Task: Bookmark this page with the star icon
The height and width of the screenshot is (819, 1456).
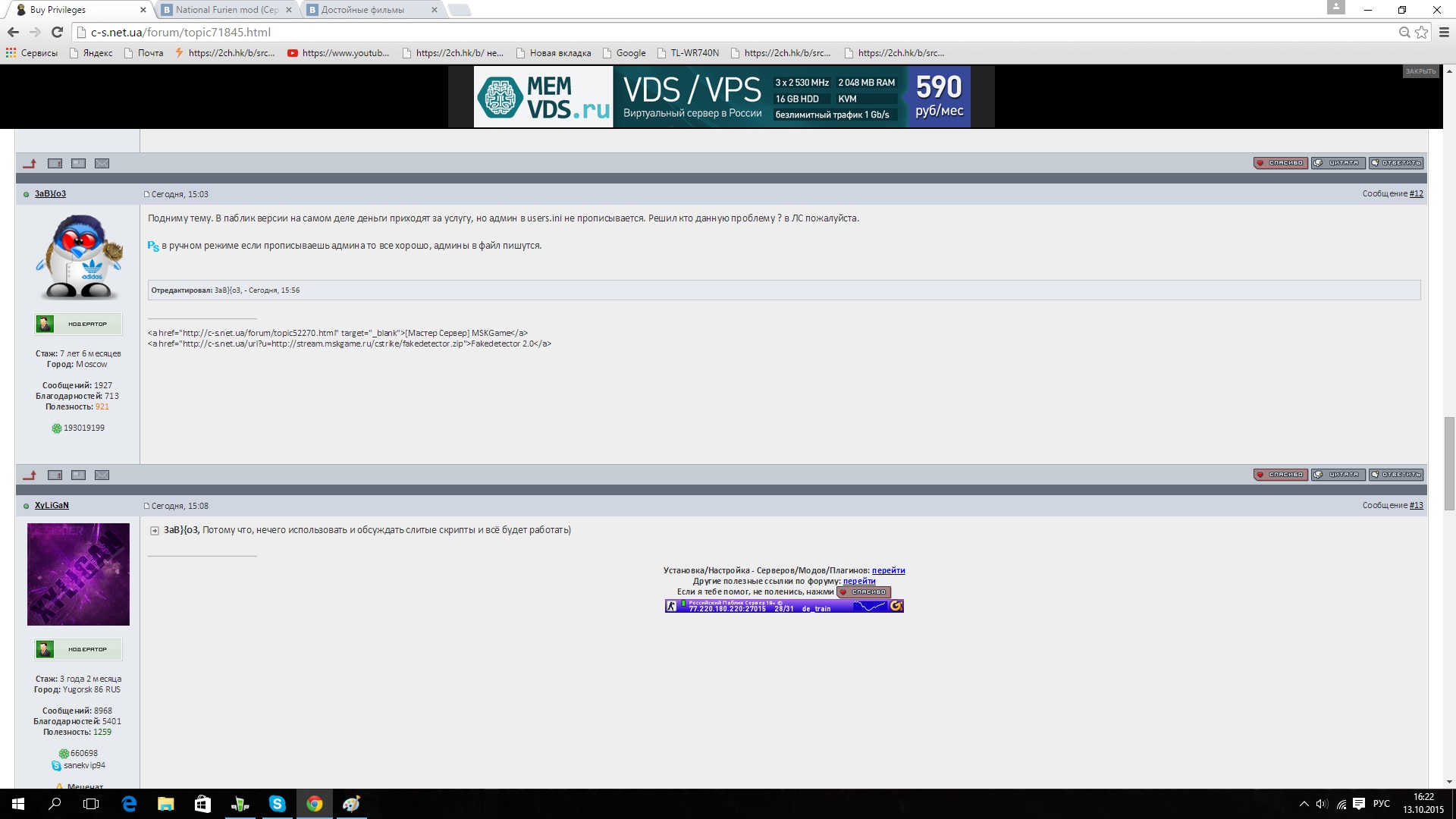Action: [x=1421, y=32]
